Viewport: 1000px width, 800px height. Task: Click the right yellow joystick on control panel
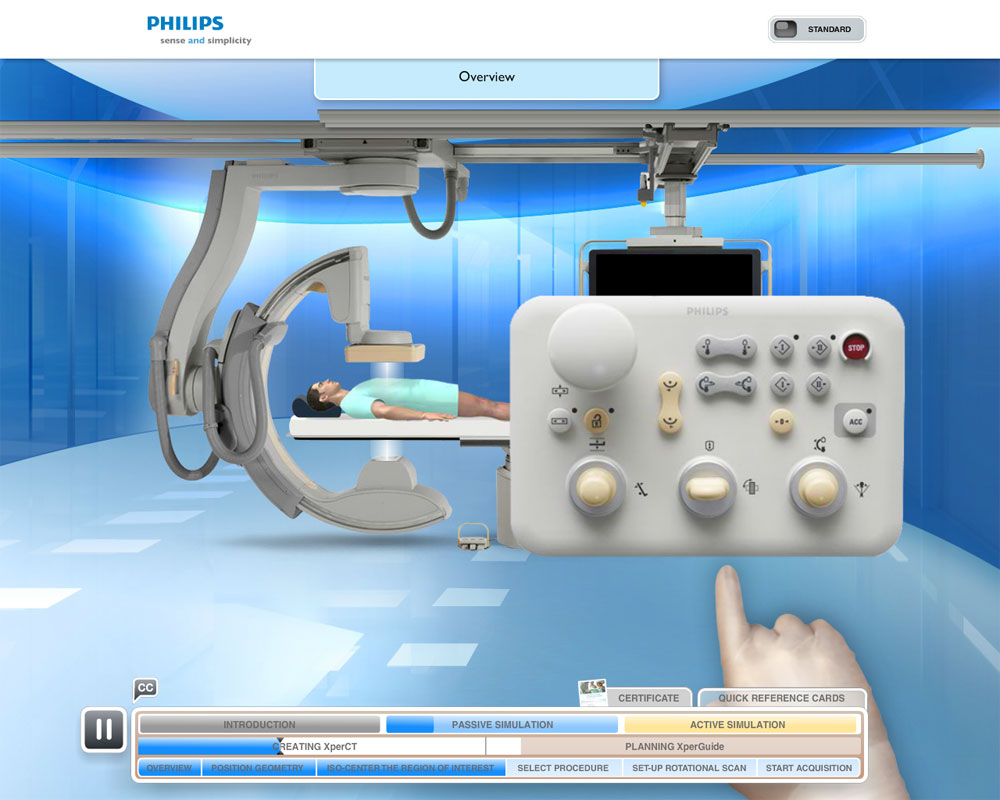tap(818, 488)
